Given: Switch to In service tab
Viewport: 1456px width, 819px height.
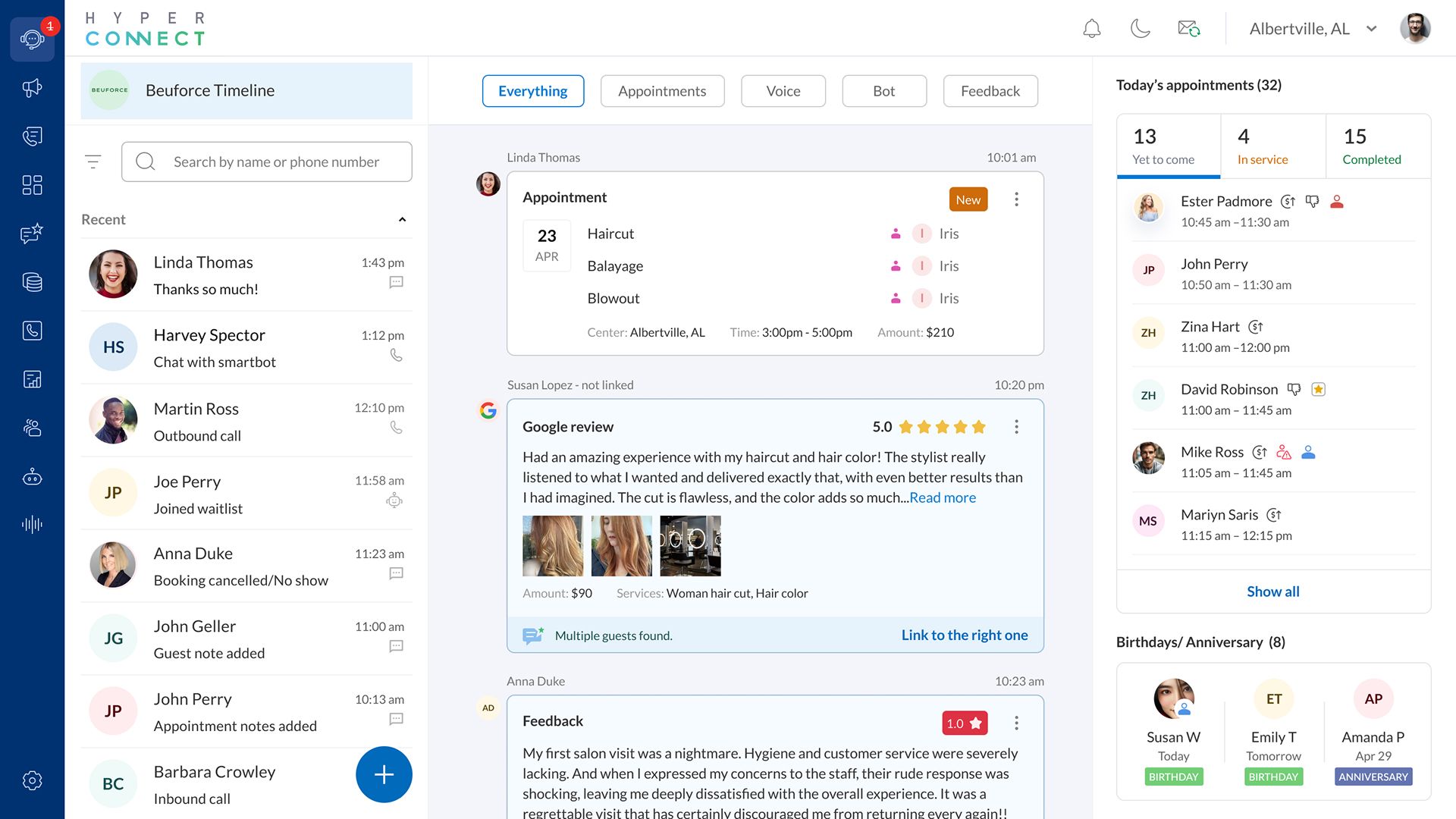Looking at the screenshot, I should click(x=1272, y=146).
